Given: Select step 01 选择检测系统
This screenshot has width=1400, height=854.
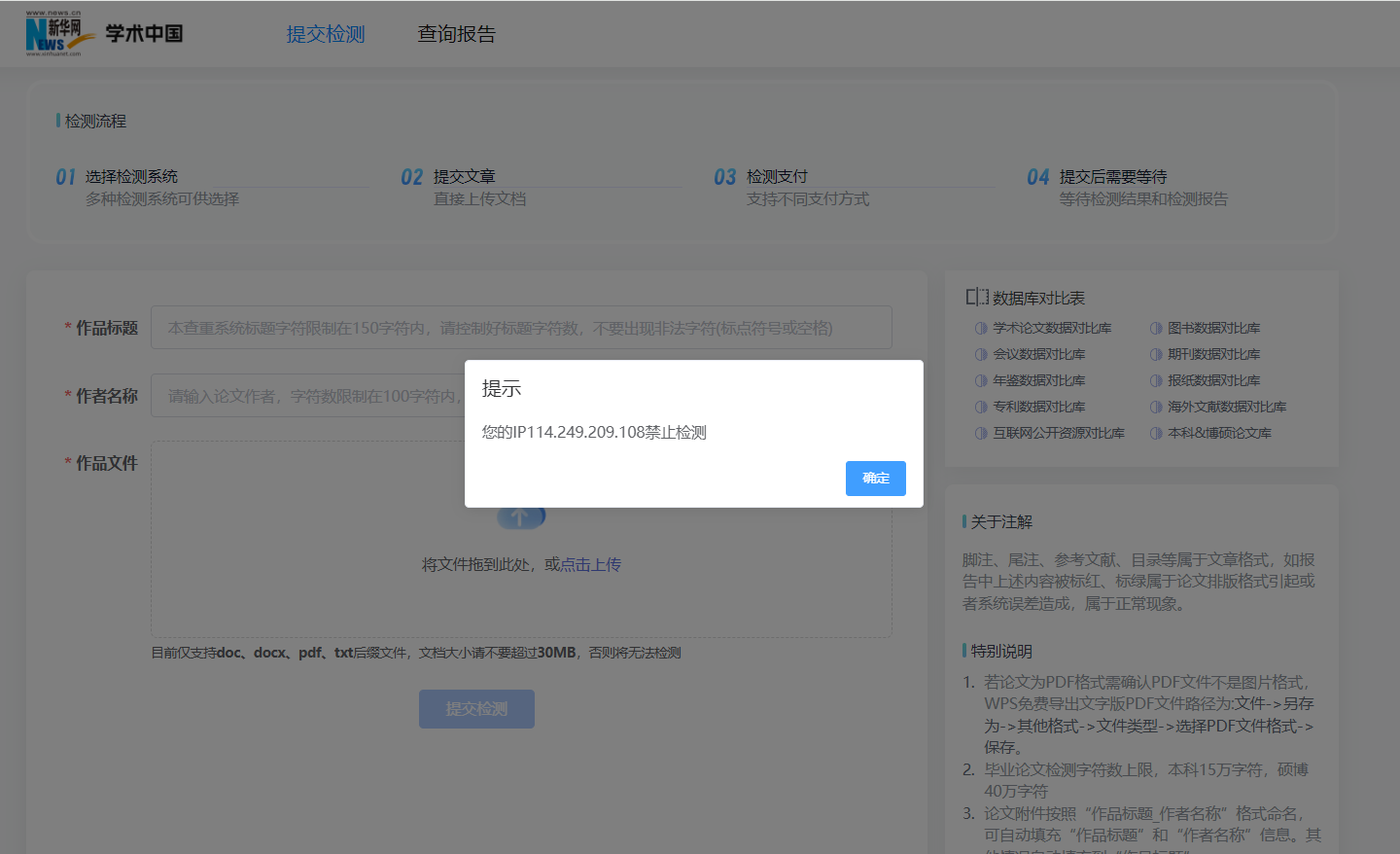Looking at the screenshot, I should pyautogui.click(x=131, y=177).
